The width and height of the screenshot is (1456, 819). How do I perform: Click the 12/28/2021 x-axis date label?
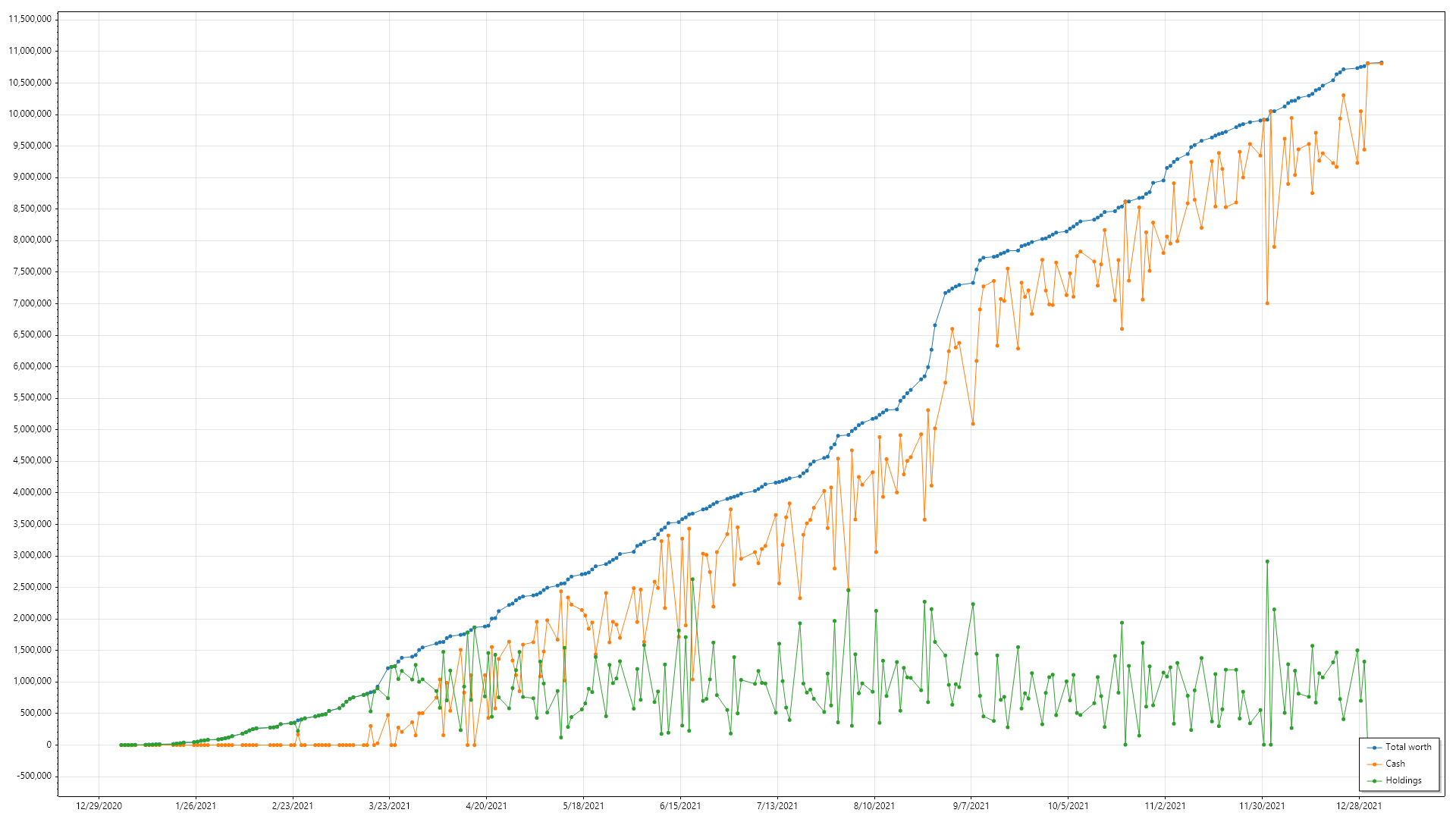[x=1359, y=806]
